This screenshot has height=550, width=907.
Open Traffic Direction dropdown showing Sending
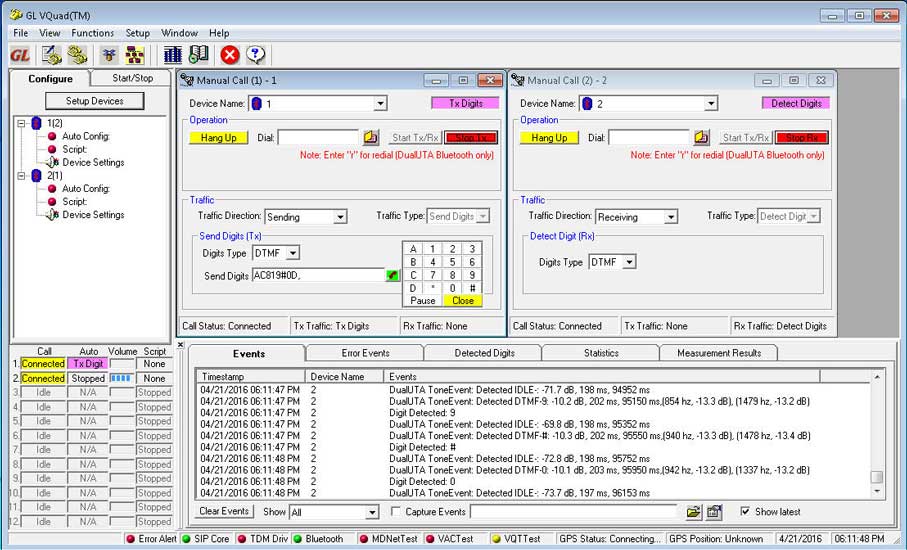tap(341, 217)
